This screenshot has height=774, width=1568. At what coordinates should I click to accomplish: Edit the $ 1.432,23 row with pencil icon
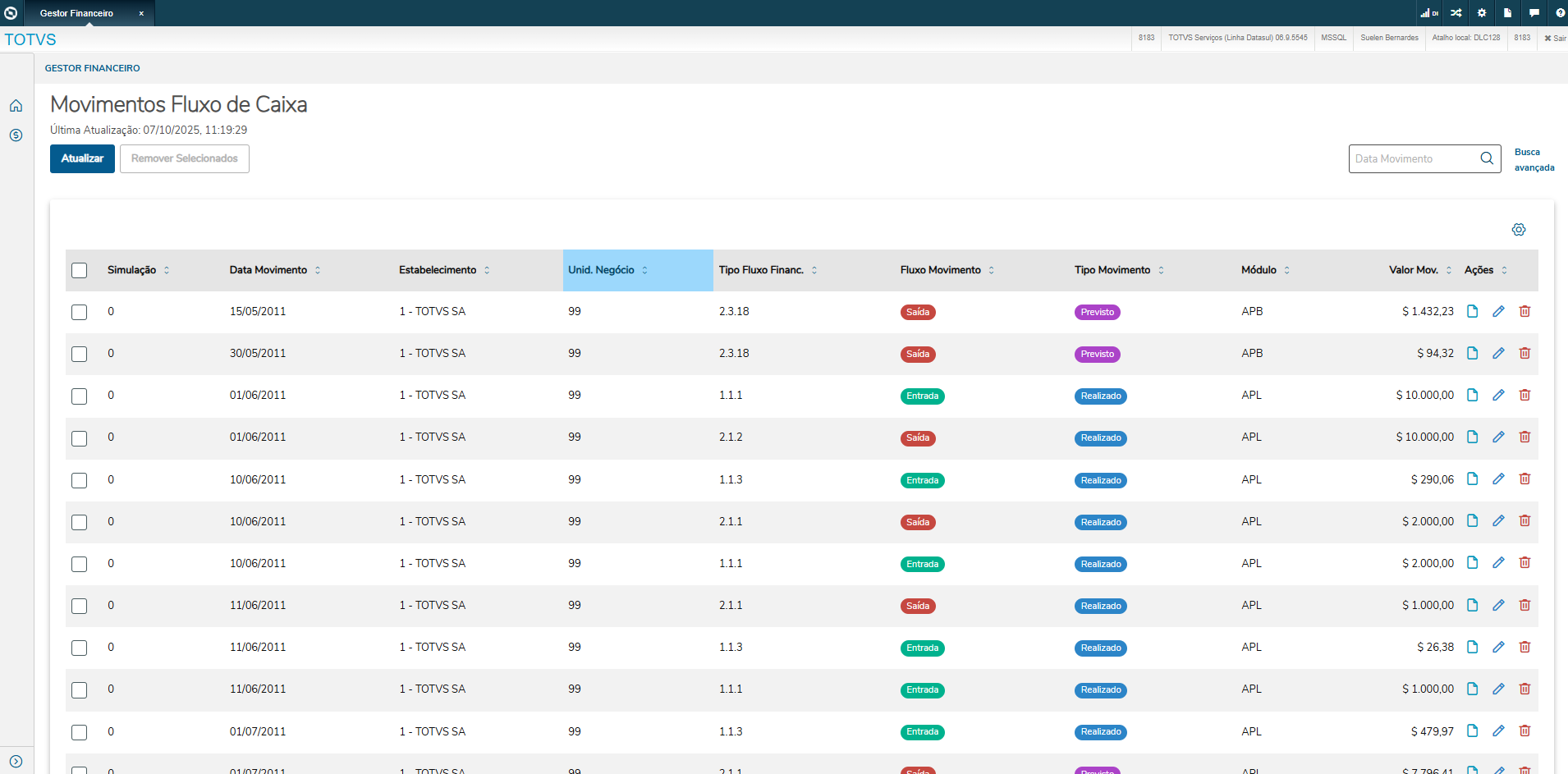point(1498,311)
